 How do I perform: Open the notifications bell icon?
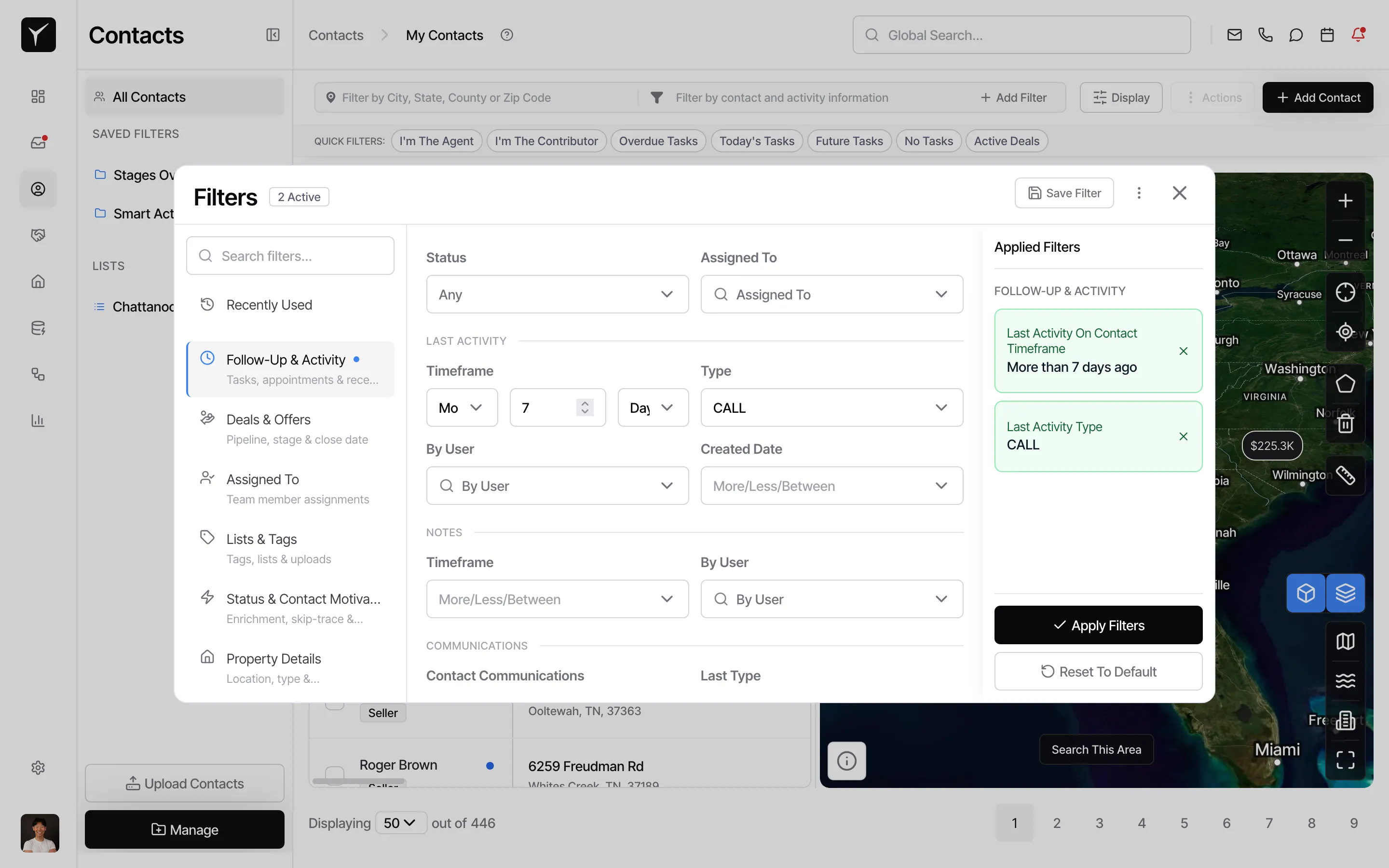[x=1358, y=34]
